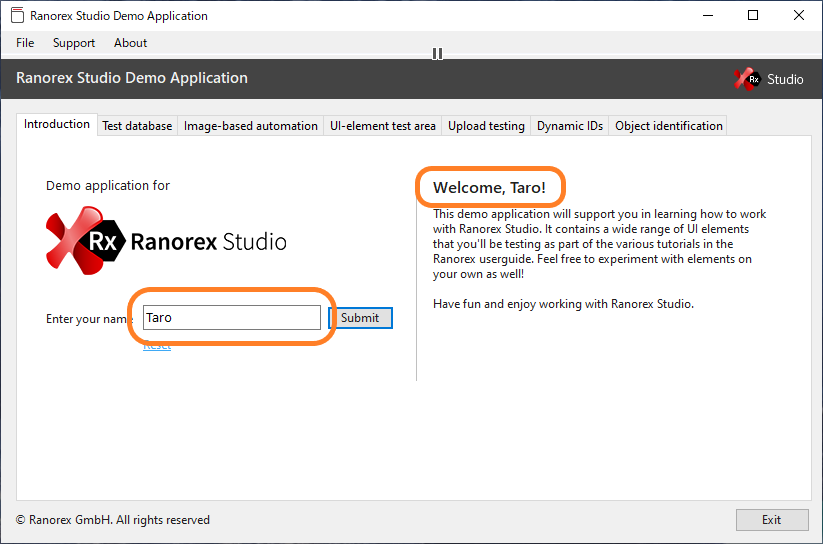Open the Support menu
The image size is (823, 544).
tap(73, 43)
